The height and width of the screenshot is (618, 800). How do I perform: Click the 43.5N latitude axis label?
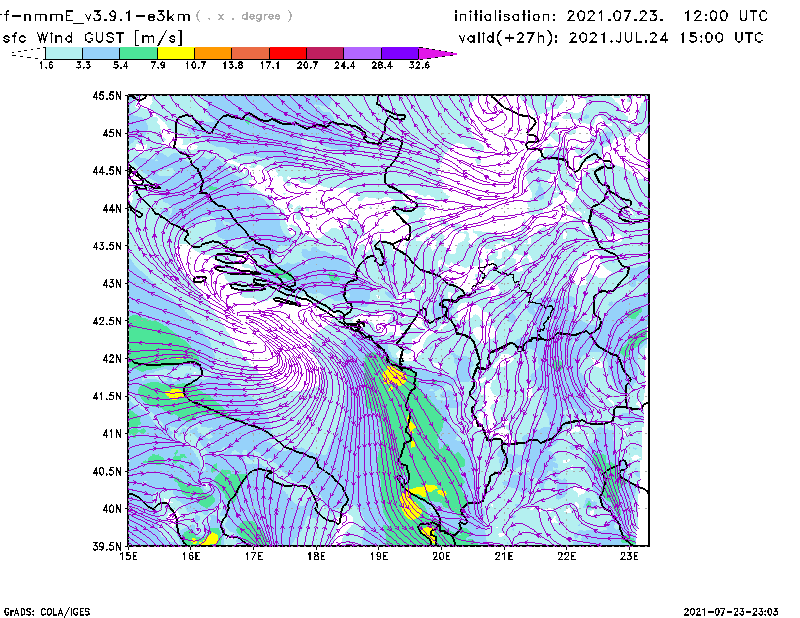[x=107, y=246]
